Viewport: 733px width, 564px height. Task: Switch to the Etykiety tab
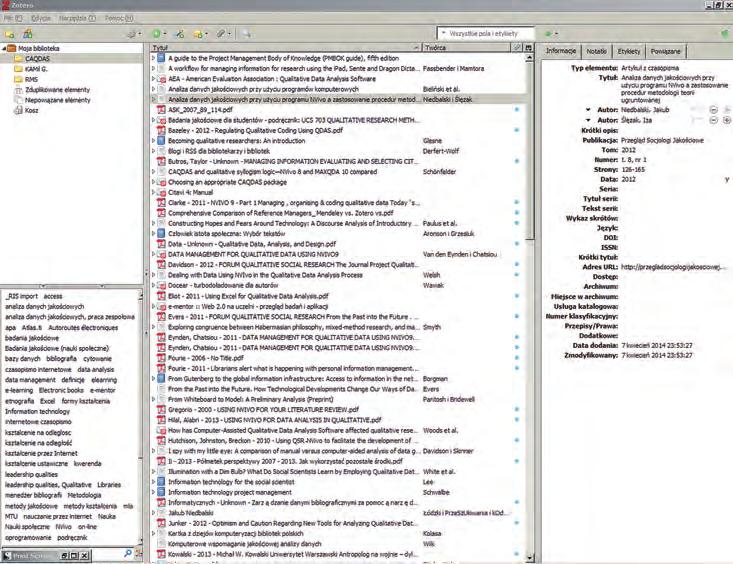click(628, 51)
